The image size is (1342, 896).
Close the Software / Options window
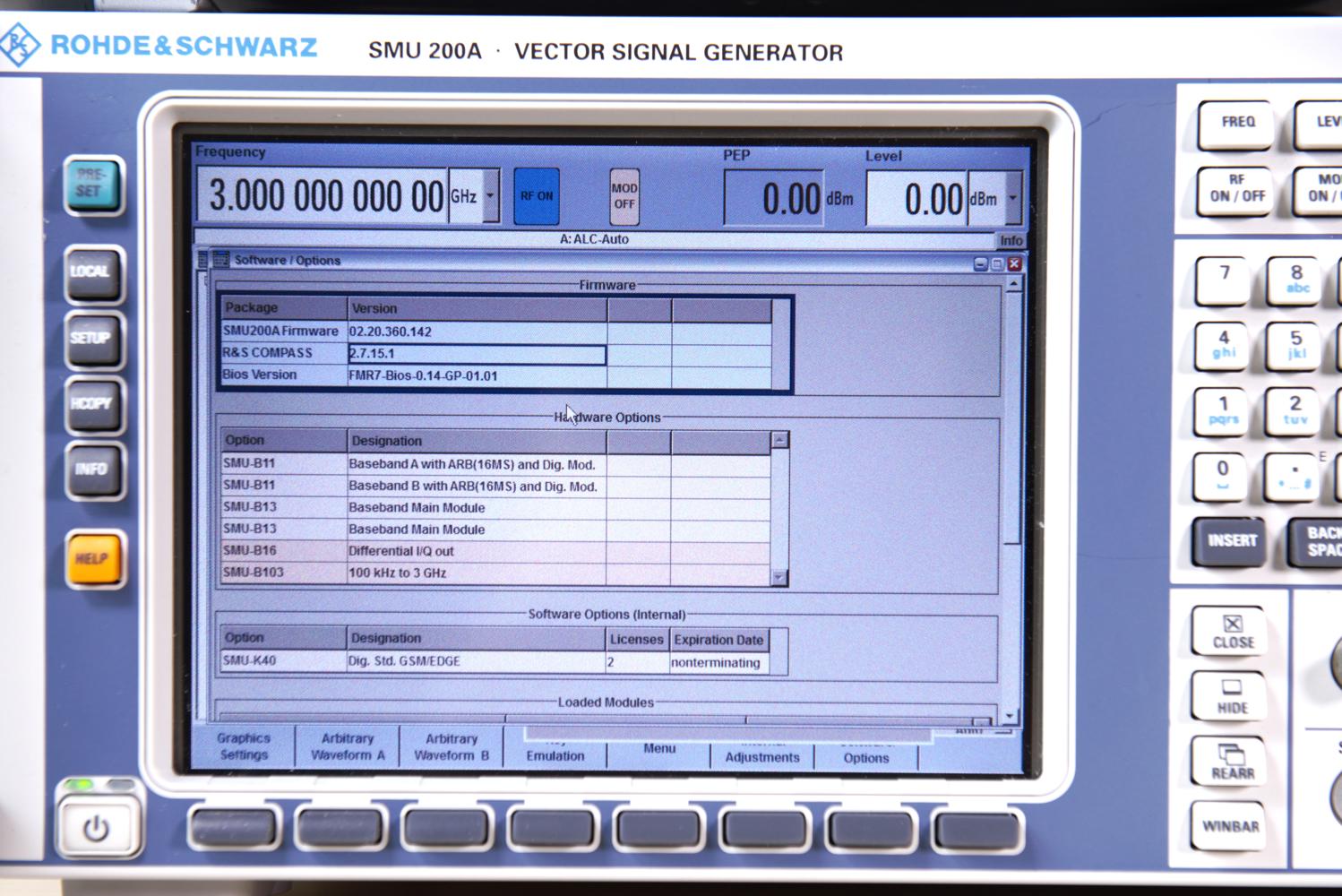click(x=1014, y=263)
